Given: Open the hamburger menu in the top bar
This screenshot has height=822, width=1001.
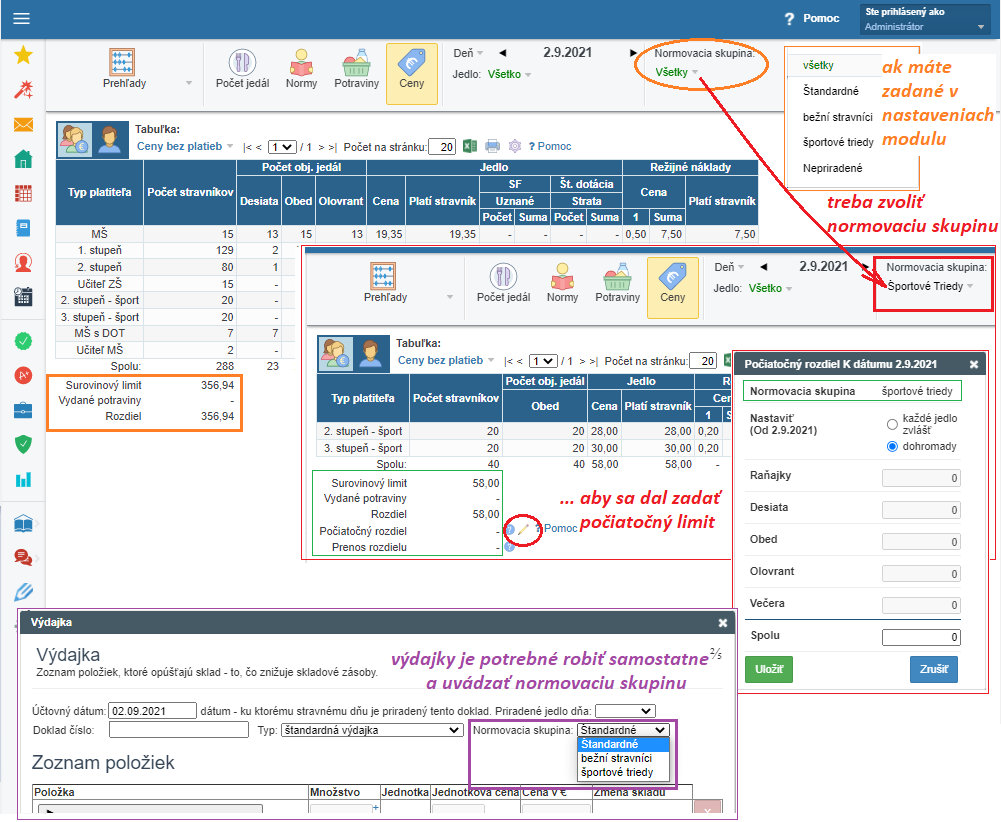Looking at the screenshot, I should point(20,19).
